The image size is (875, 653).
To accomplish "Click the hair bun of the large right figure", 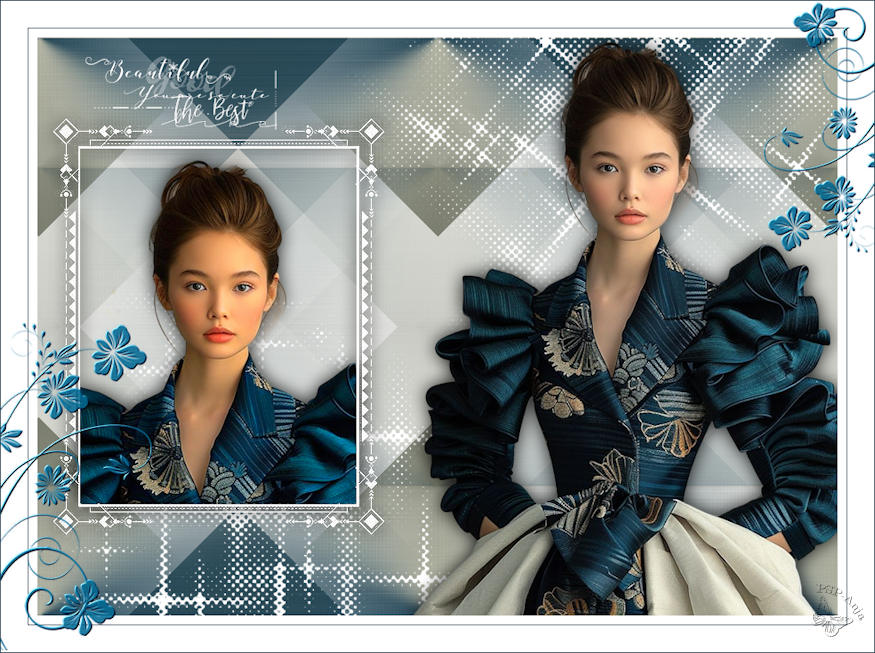I will coord(626,75).
